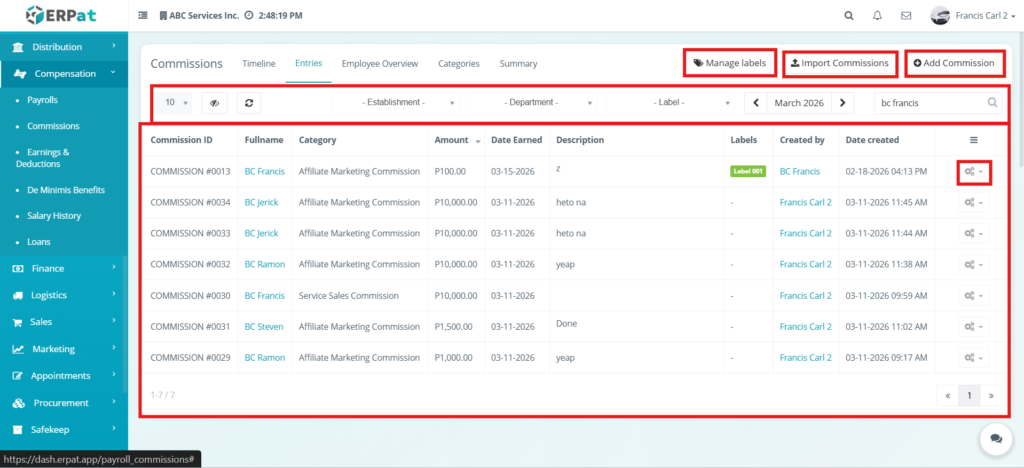Open the chat bubble widget
This screenshot has height=468, width=1024.
(995, 438)
